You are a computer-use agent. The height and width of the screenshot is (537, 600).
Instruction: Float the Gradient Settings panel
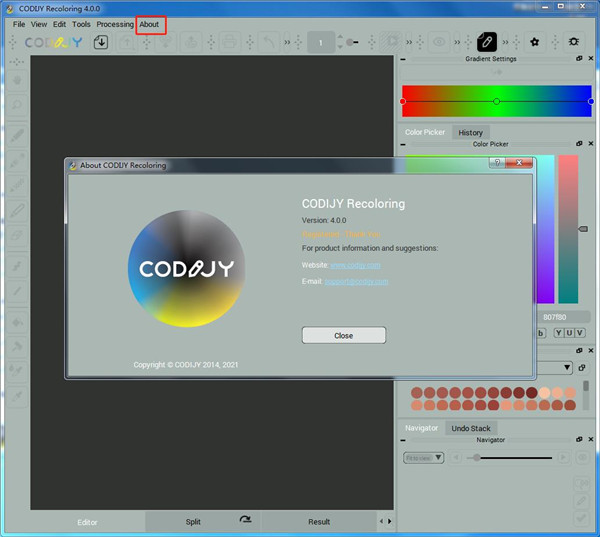579,59
